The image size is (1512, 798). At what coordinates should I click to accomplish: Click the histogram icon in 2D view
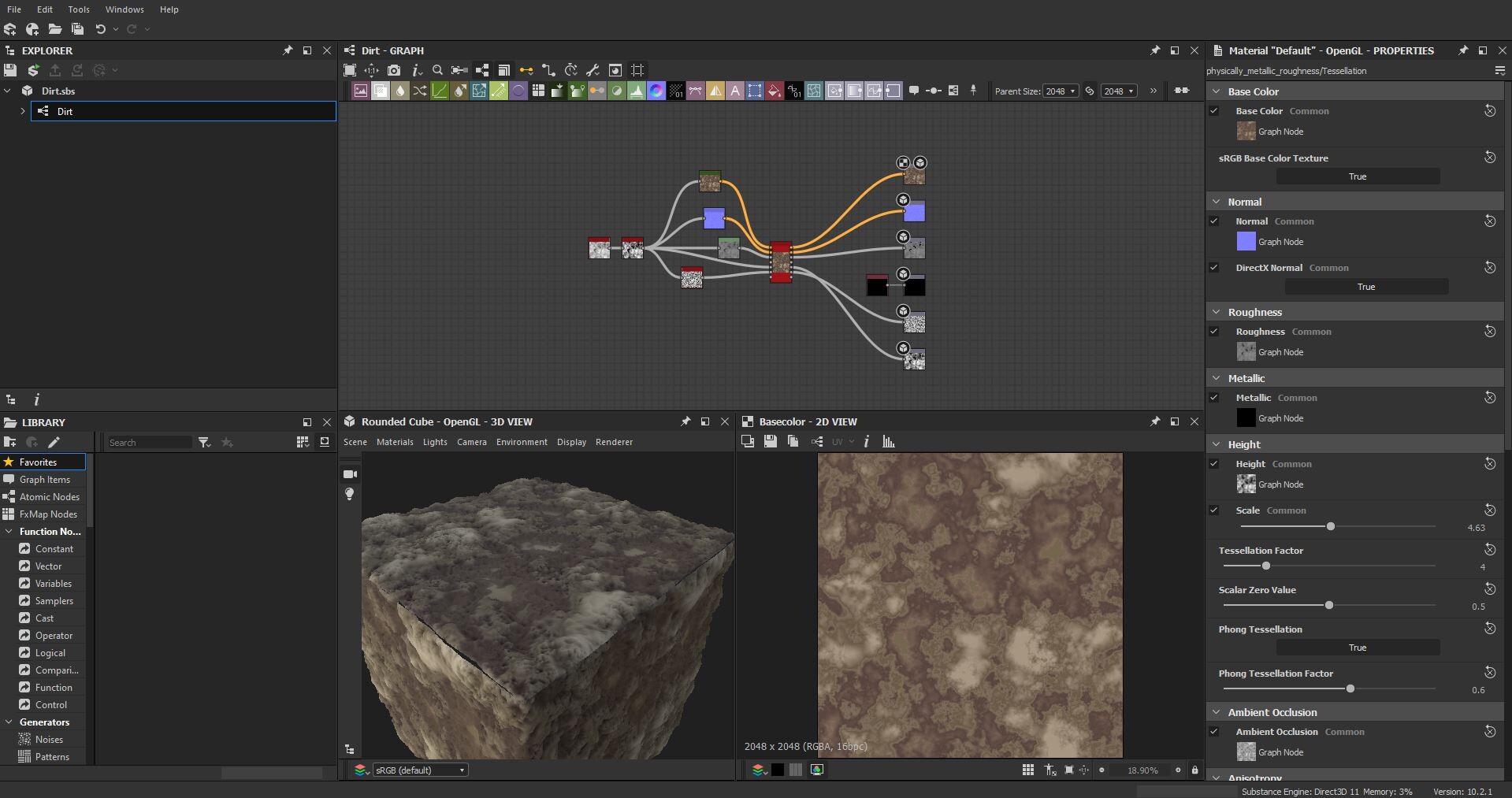[889, 442]
